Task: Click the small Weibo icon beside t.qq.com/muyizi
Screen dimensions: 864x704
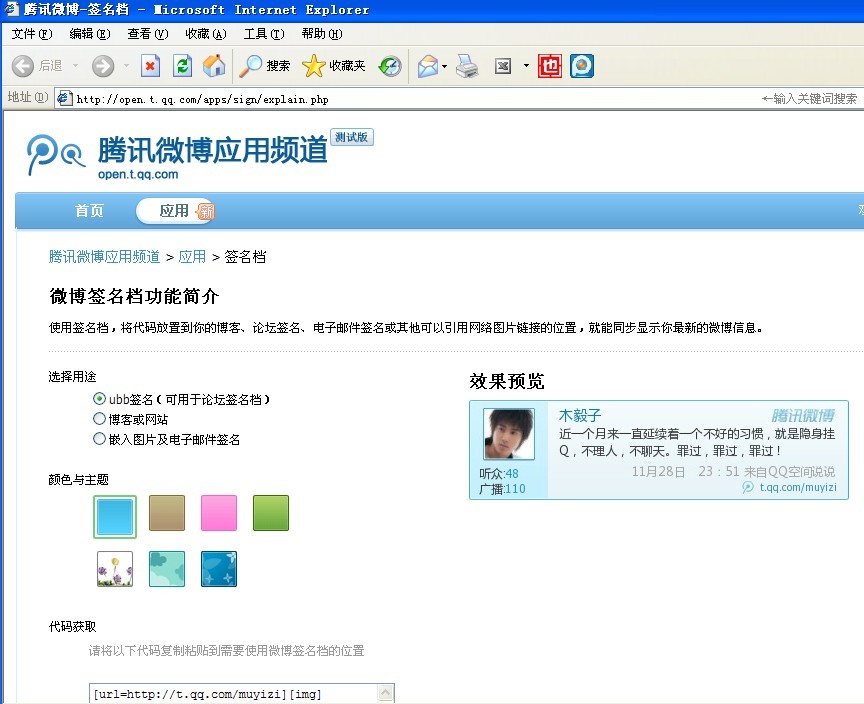Action: pyautogui.click(x=748, y=487)
